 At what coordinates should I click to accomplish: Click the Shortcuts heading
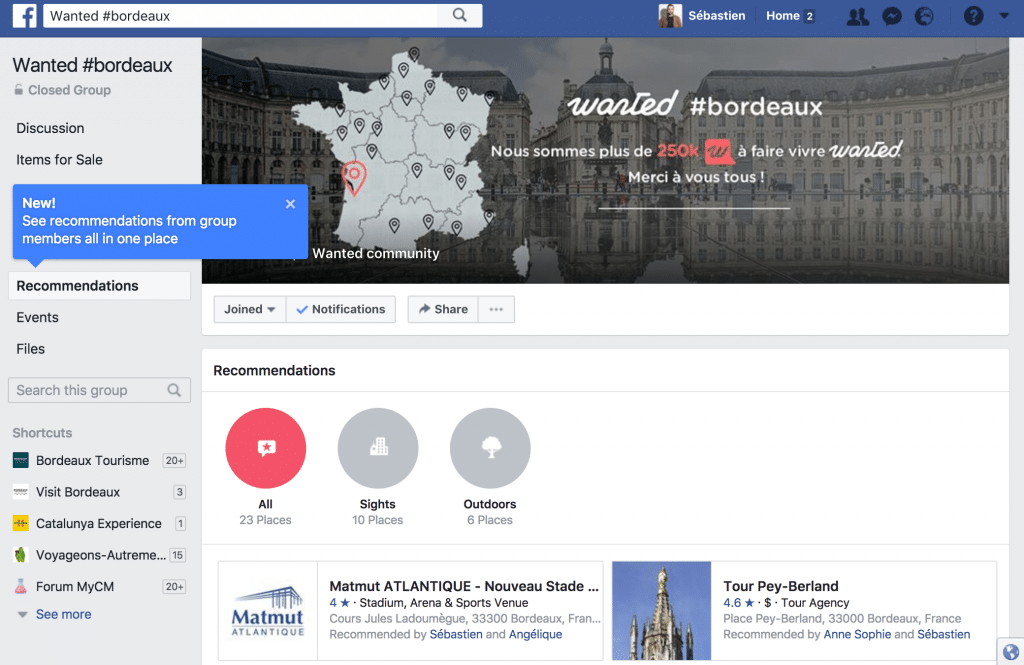pyautogui.click(x=42, y=433)
